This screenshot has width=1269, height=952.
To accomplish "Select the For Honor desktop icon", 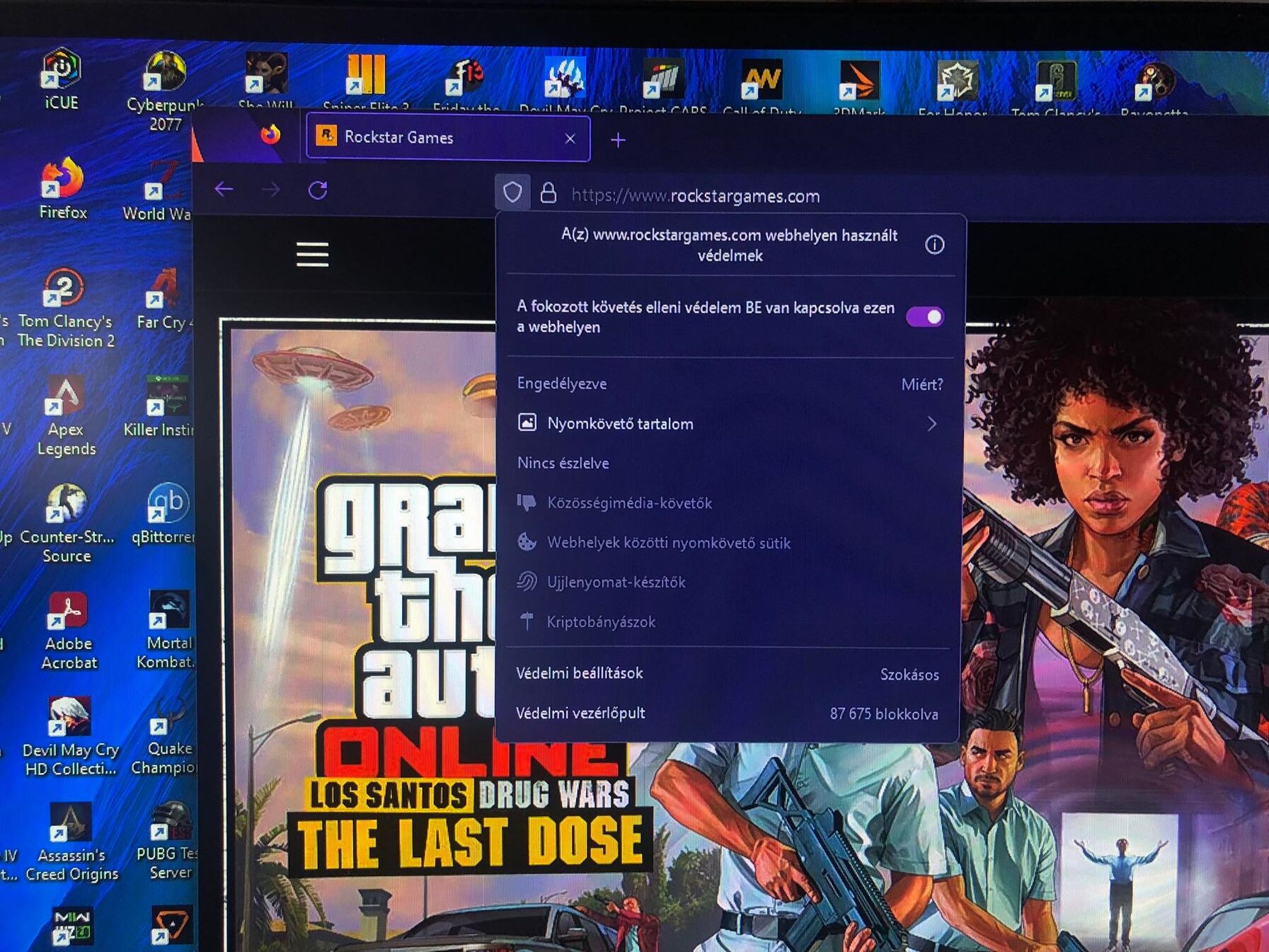I will click(x=955, y=86).
